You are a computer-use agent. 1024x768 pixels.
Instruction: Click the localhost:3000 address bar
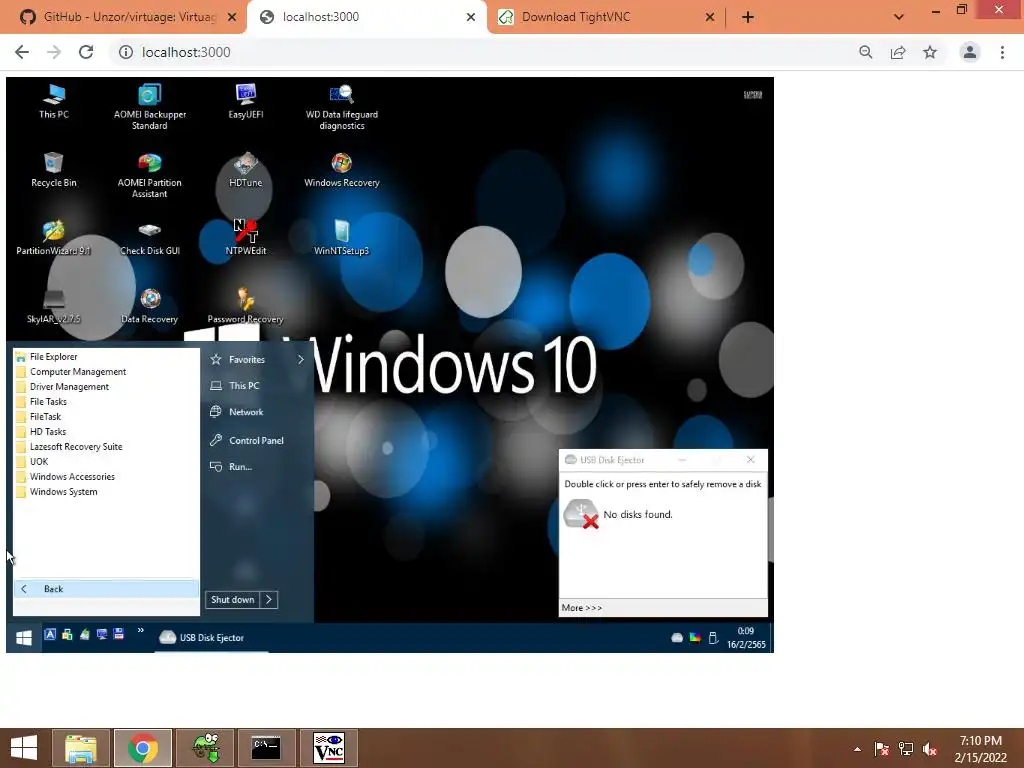[x=483, y=52]
